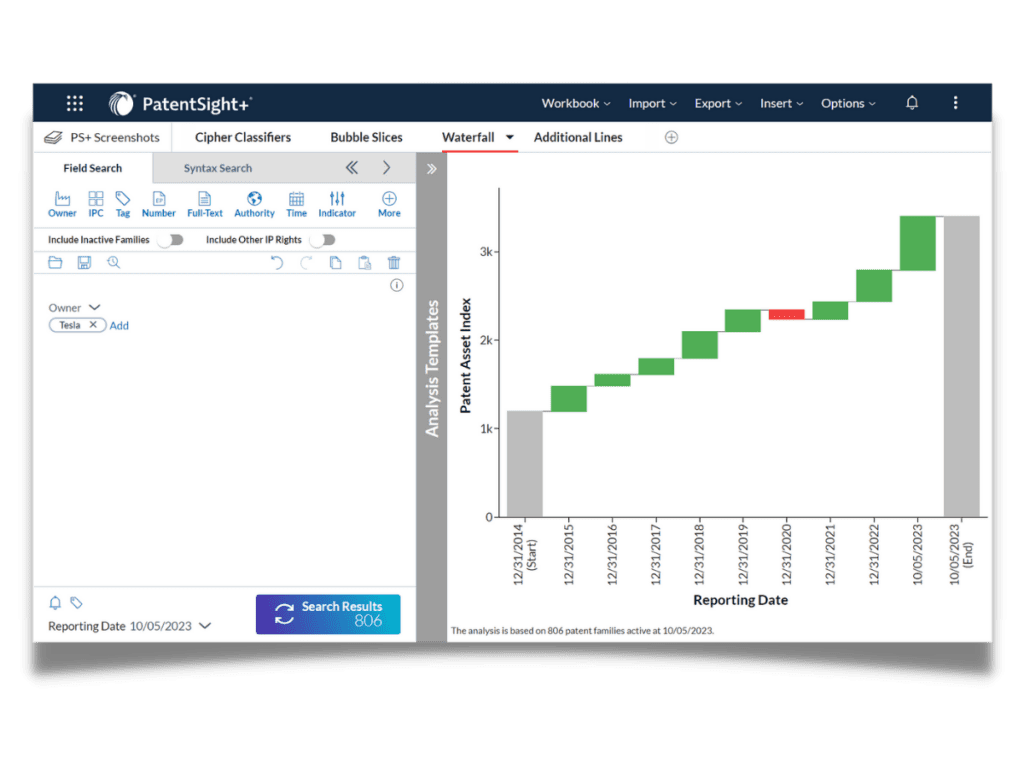Screen dimensions: 1024x768
Task: Open the Workbook dropdown menu
Action: (x=576, y=103)
